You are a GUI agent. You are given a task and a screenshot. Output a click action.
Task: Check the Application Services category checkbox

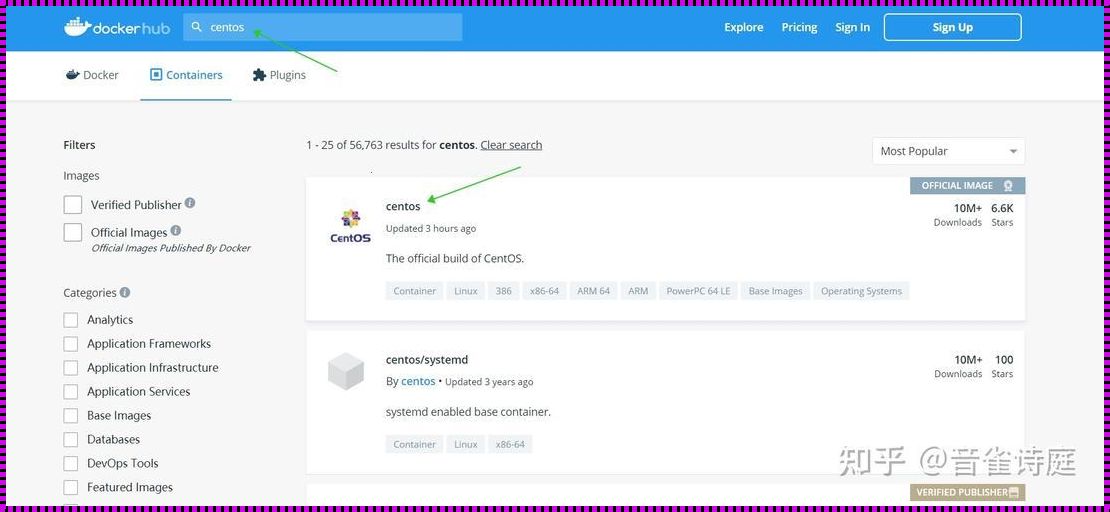[x=71, y=392]
